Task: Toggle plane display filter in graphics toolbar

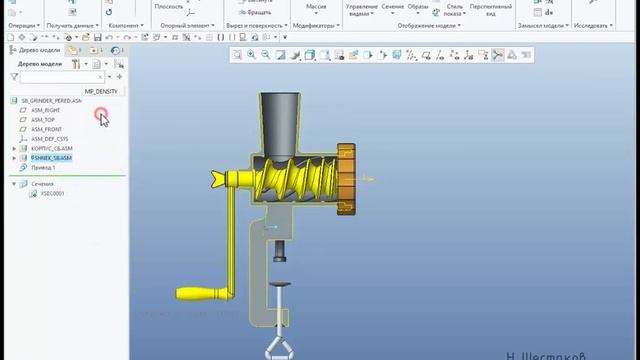Action: (x=426, y=55)
